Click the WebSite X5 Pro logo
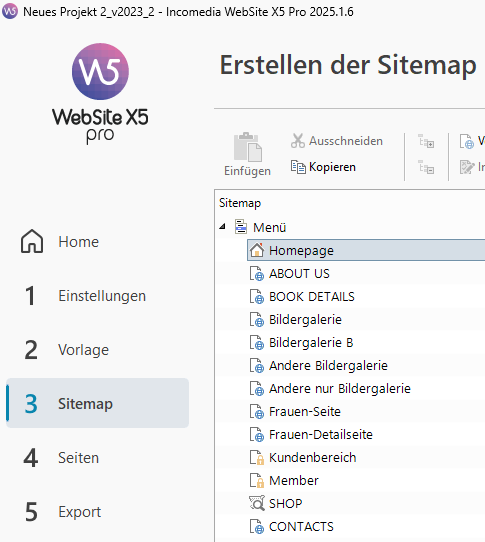Viewport: 485px width, 542px height. (100, 93)
